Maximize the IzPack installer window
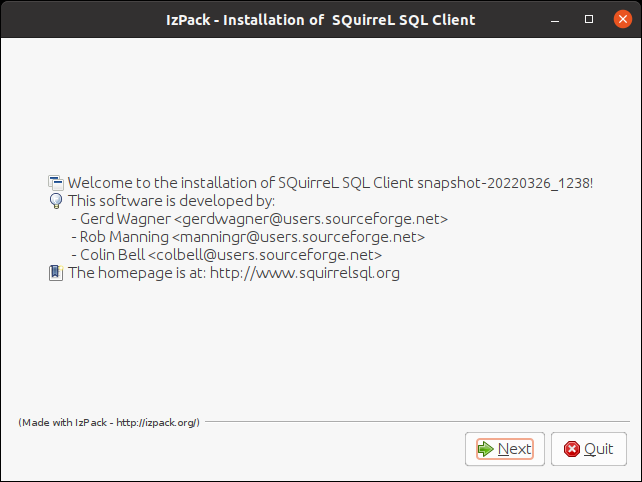642x482 pixels. point(589,19)
